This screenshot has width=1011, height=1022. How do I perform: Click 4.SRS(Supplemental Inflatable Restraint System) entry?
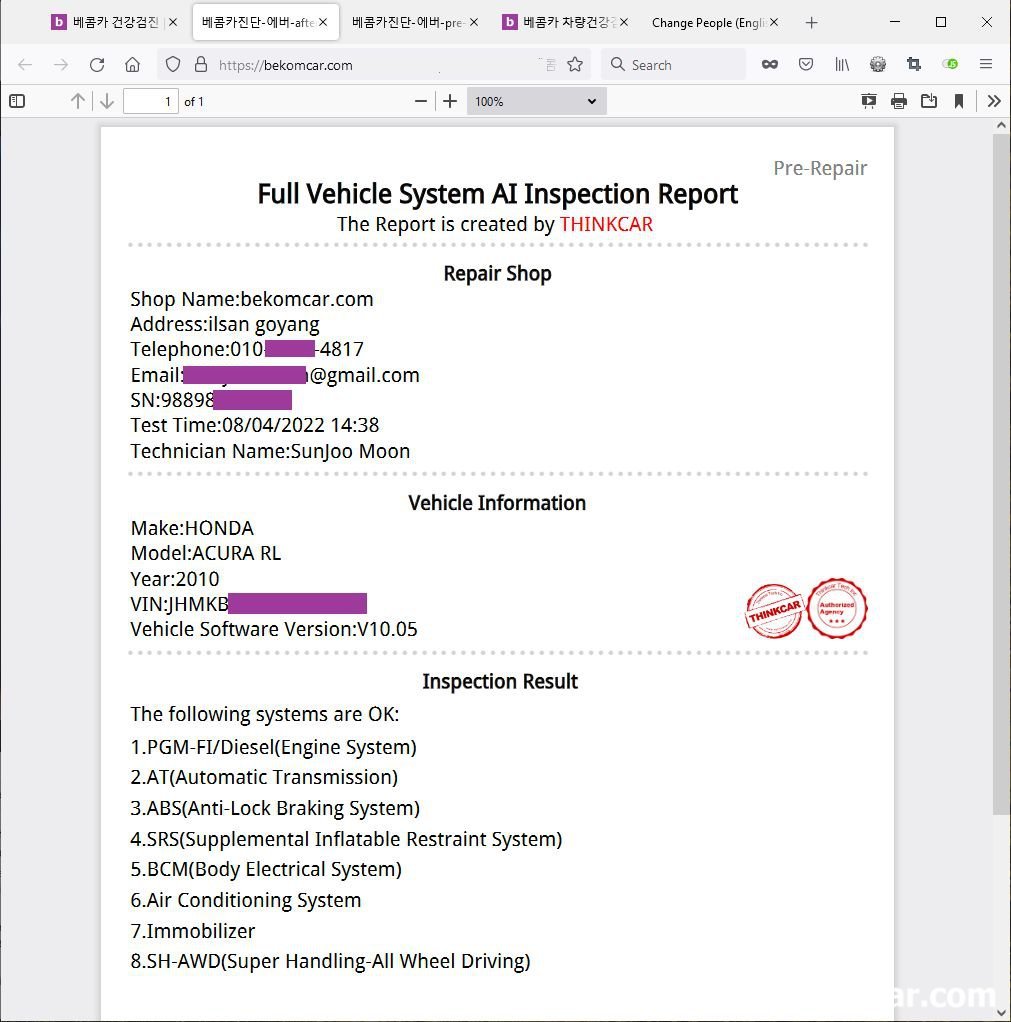point(346,839)
